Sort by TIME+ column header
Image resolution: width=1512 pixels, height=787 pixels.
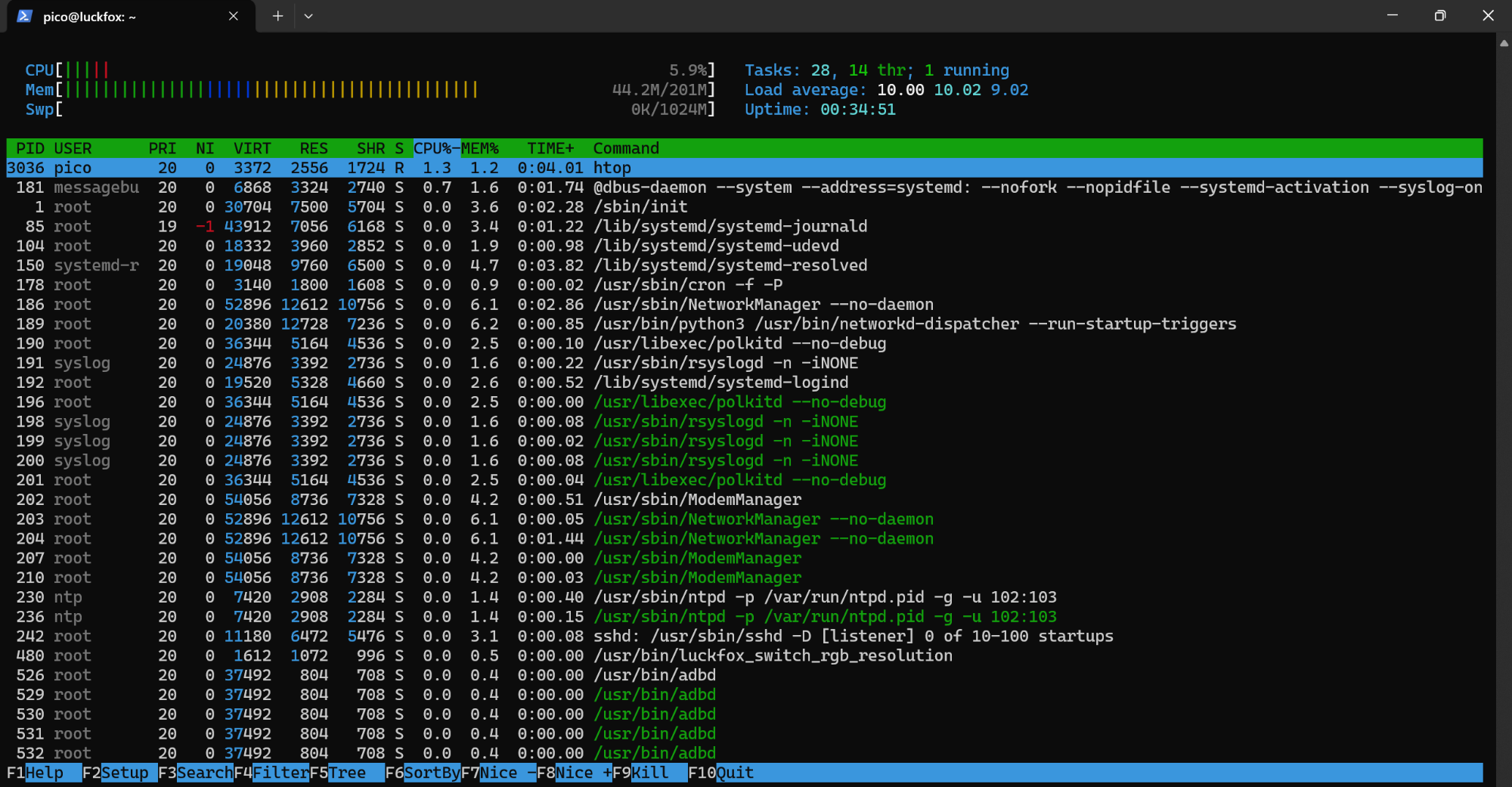550,148
